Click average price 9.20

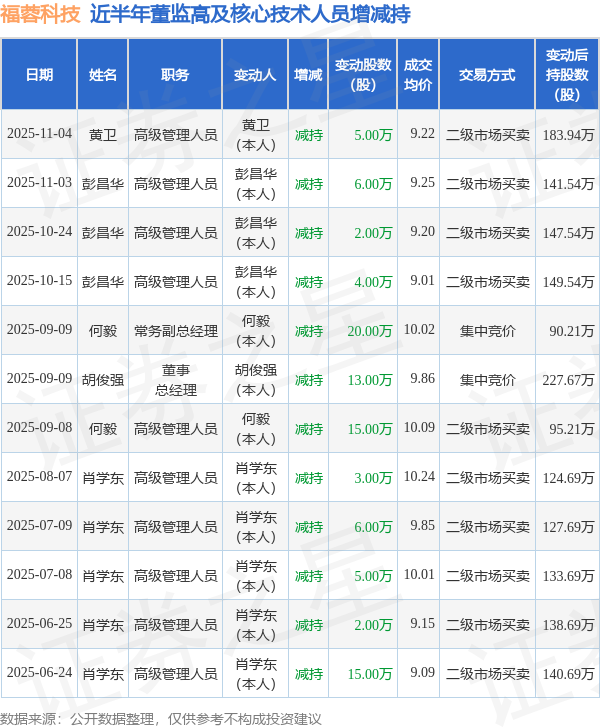point(422,232)
